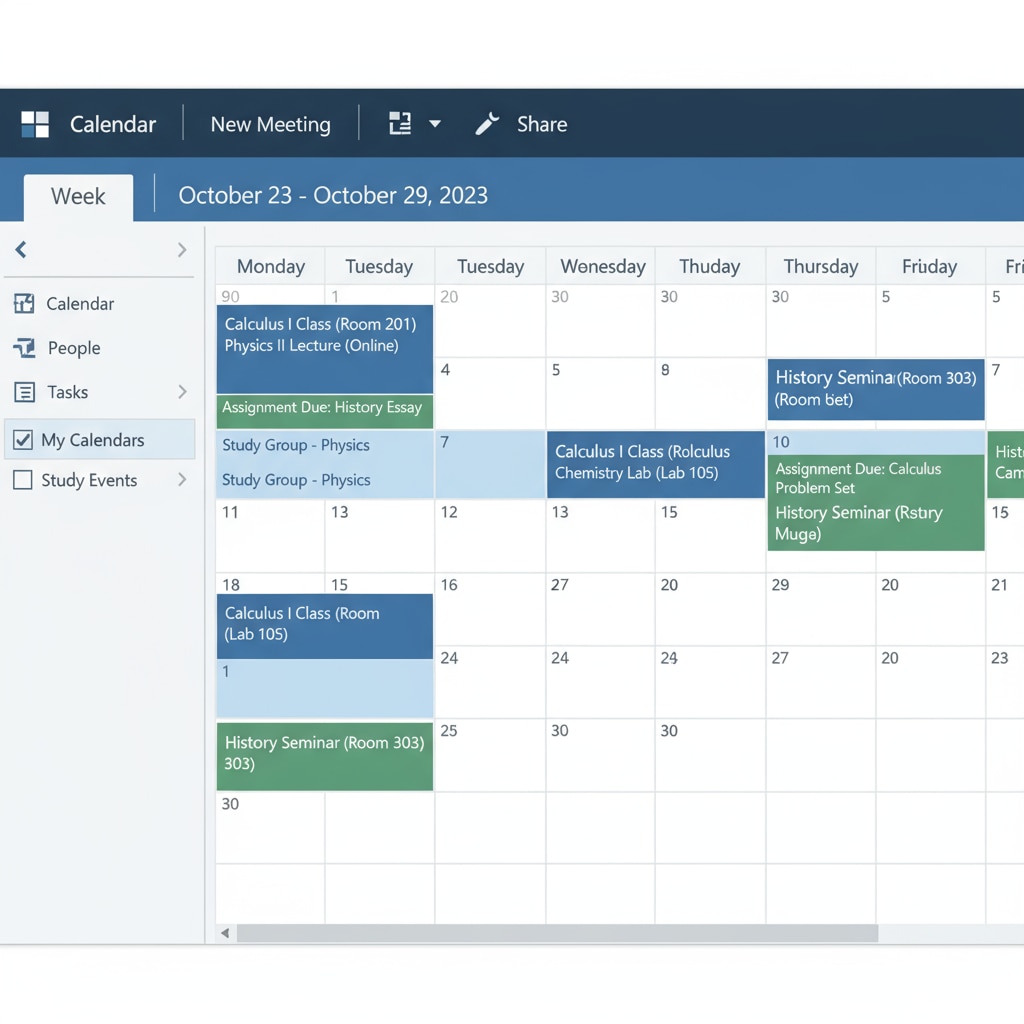Image resolution: width=1024 pixels, height=1024 pixels.
Task: Click the app grid logo icon
Action: (x=35, y=124)
